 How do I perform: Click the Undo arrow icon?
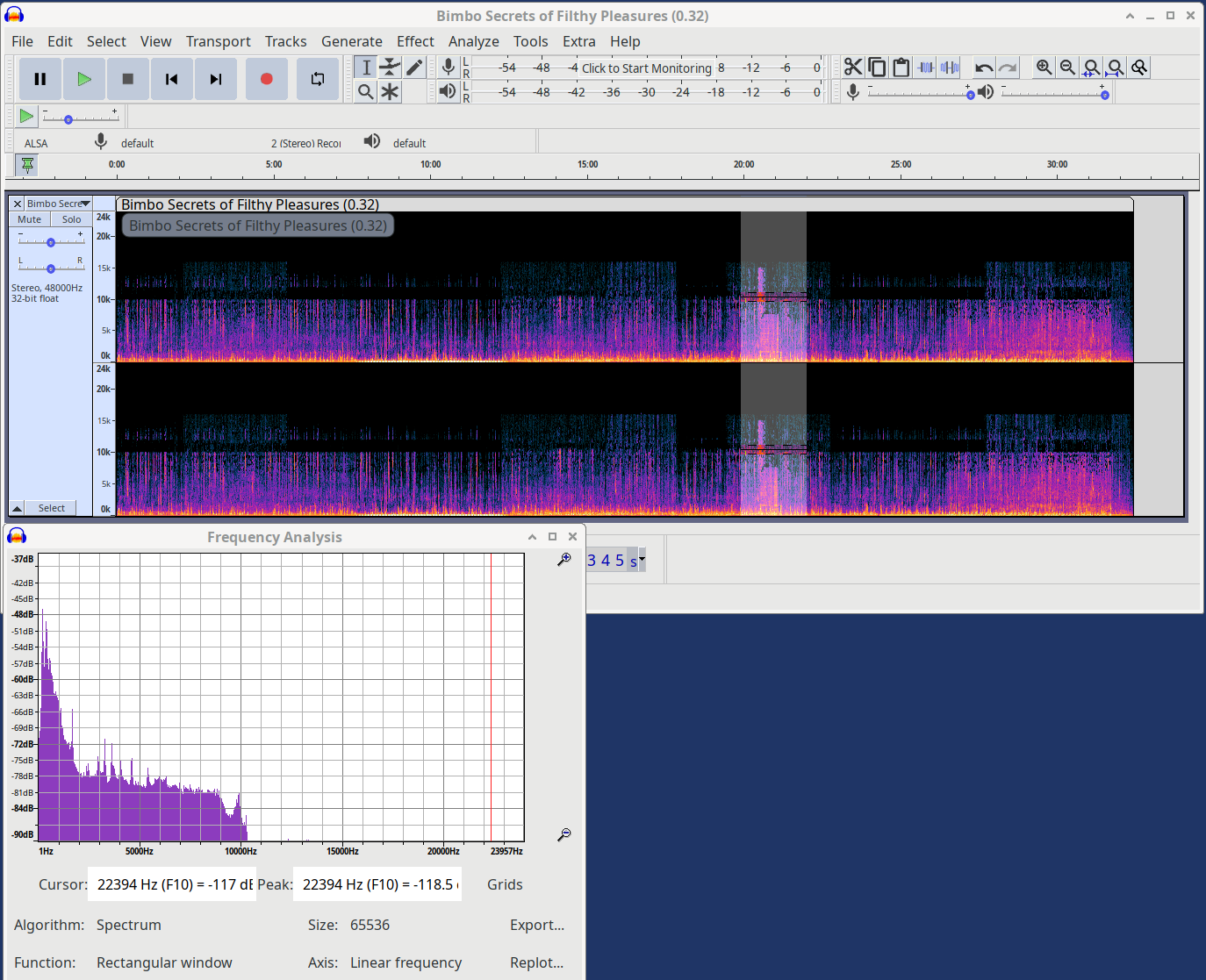tap(984, 68)
